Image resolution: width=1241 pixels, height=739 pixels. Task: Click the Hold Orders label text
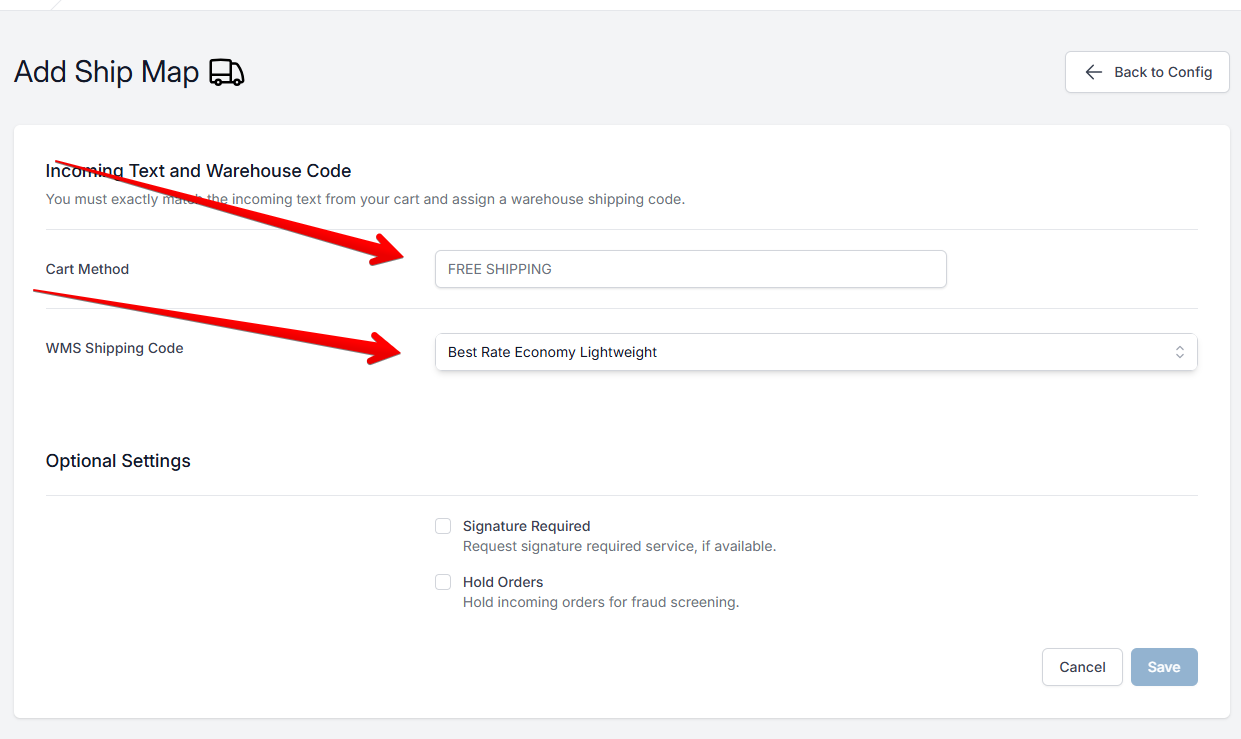pyautogui.click(x=503, y=582)
